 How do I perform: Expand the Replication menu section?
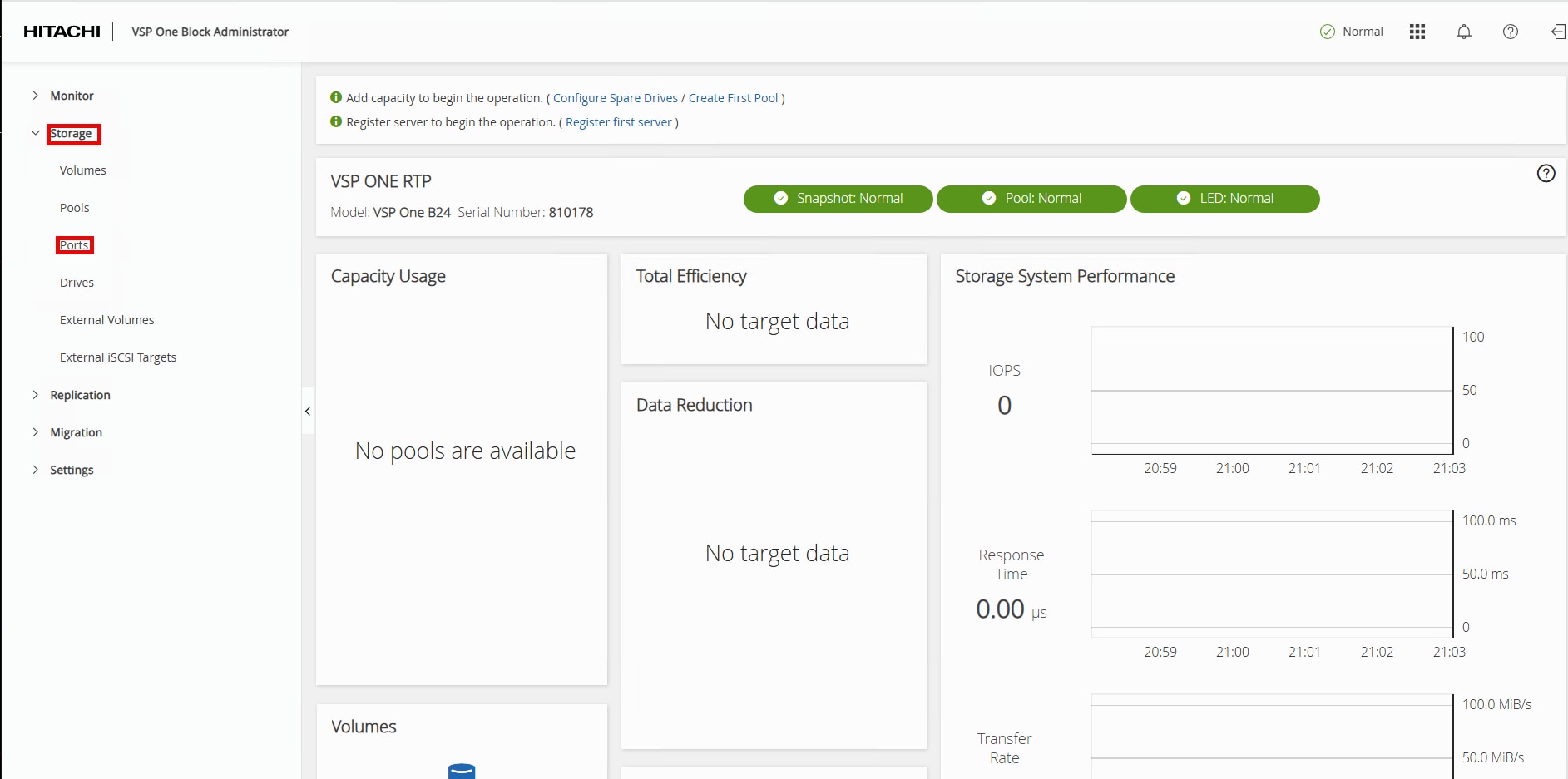pyautogui.click(x=36, y=395)
